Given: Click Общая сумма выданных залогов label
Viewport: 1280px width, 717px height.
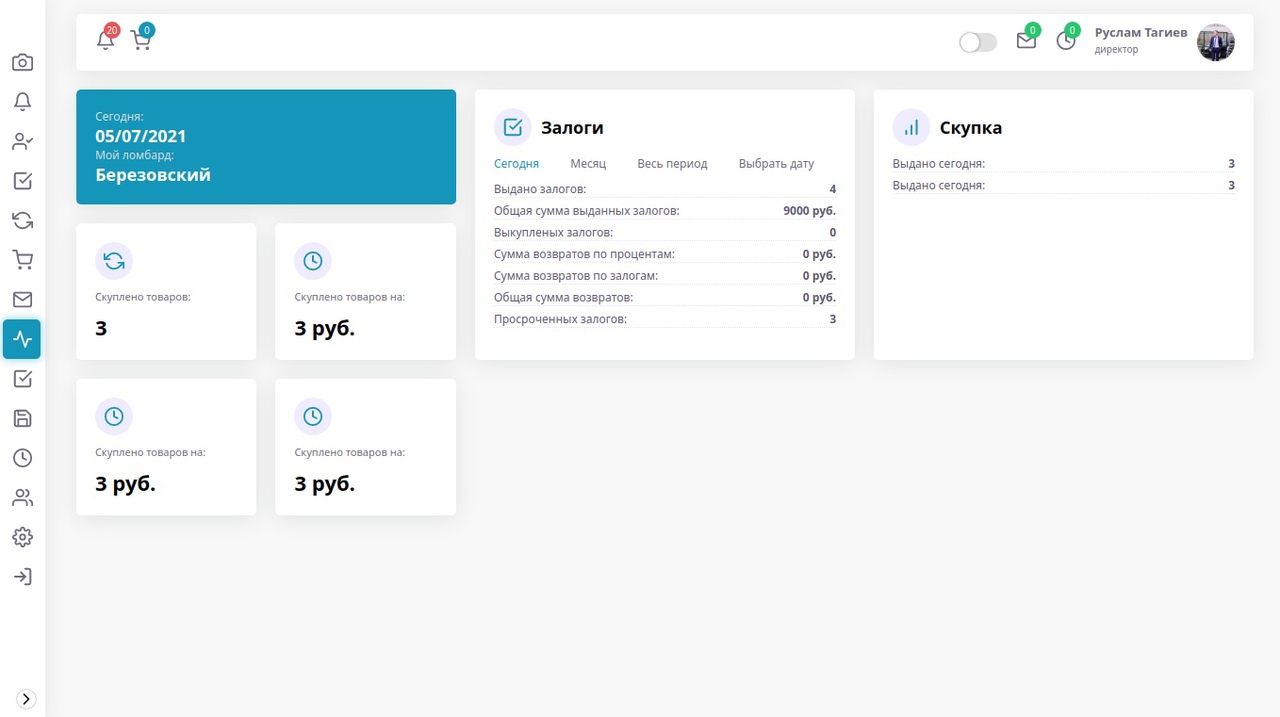Looking at the screenshot, I should click(x=587, y=211).
